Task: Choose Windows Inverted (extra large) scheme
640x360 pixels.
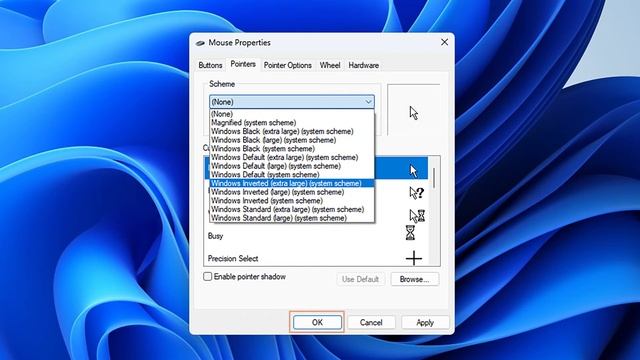Action: pos(292,183)
